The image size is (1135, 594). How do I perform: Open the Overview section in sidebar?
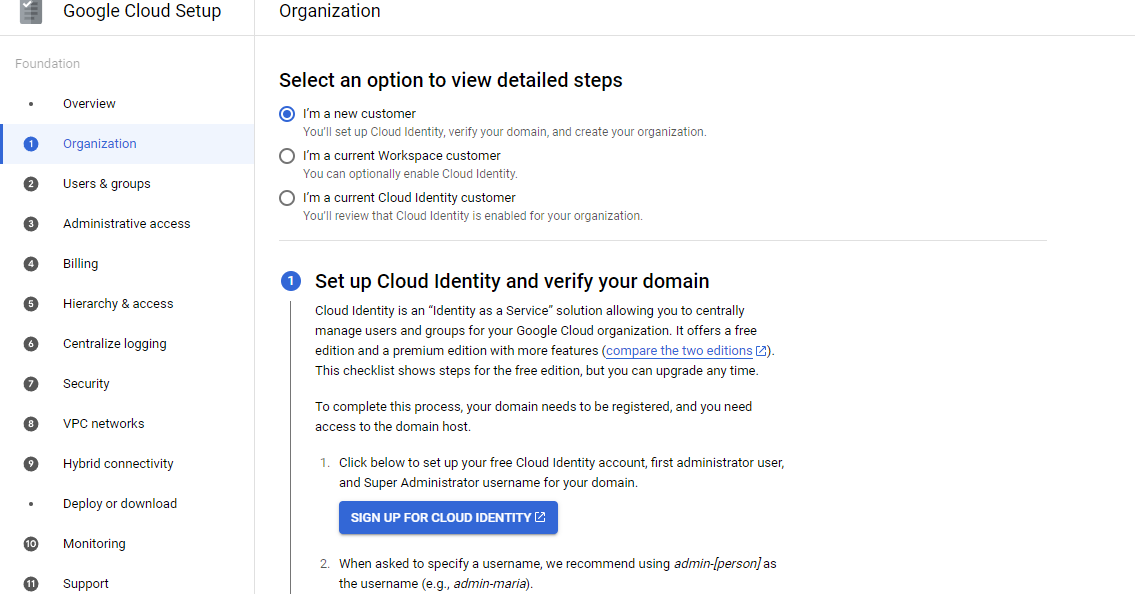(89, 104)
